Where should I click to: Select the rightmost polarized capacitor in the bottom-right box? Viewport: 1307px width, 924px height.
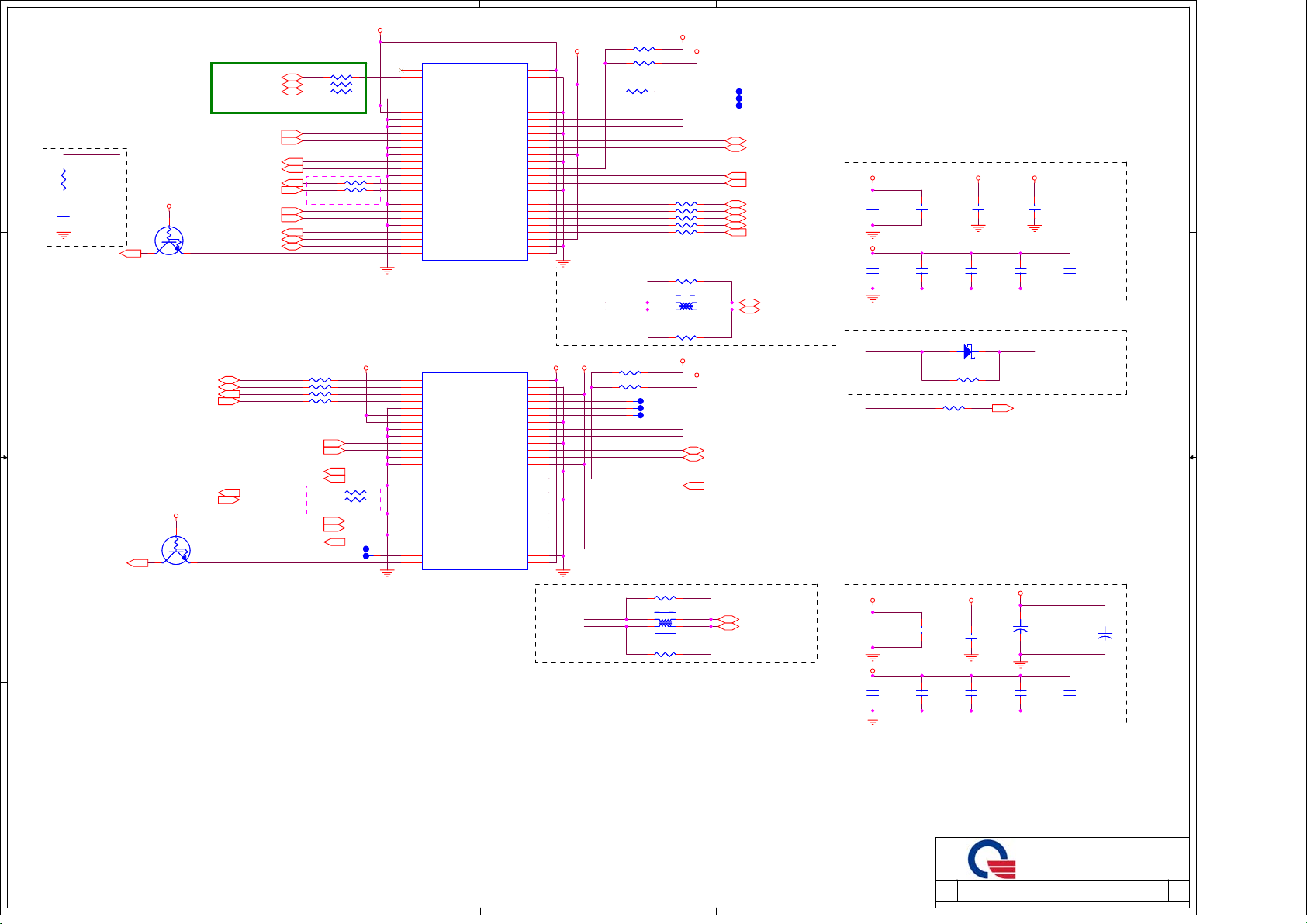point(1105,636)
